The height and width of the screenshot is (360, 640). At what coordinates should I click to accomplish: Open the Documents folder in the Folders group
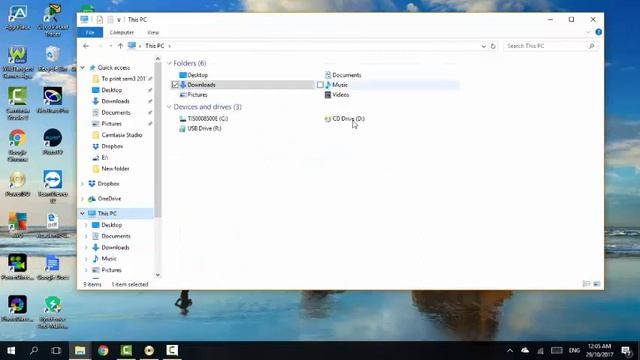click(347, 75)
